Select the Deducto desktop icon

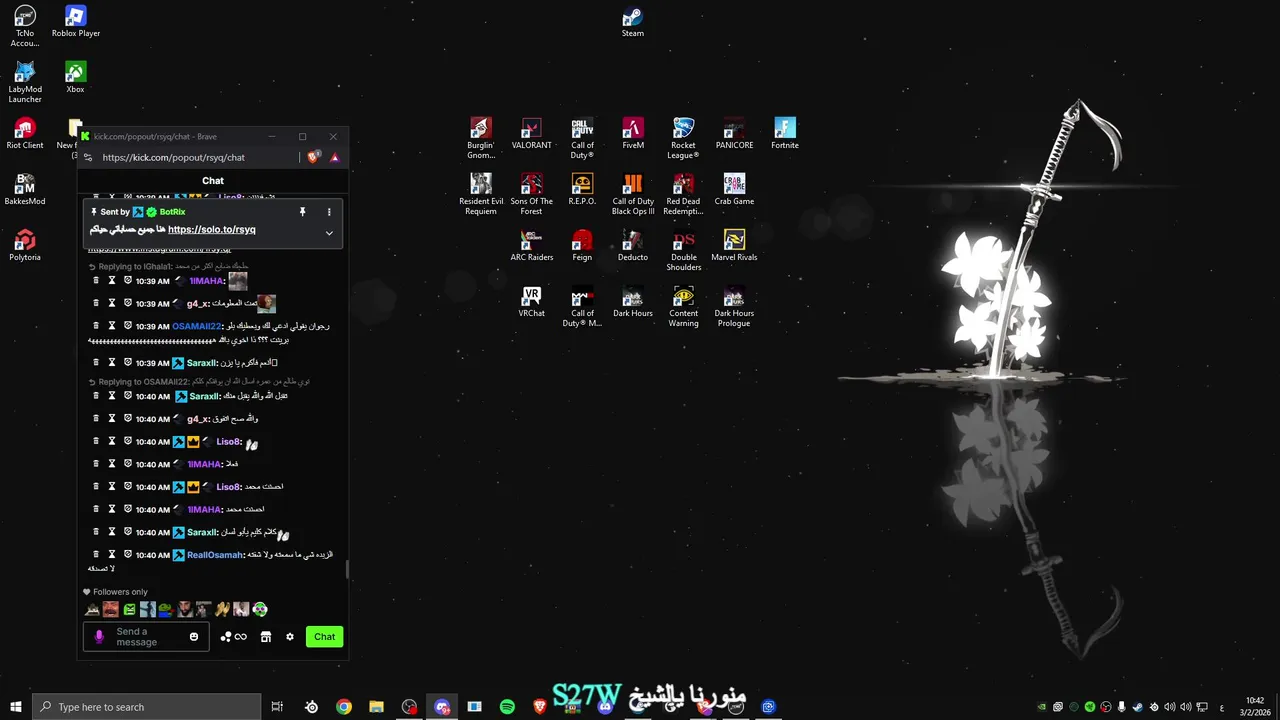(x=633, y=246)
